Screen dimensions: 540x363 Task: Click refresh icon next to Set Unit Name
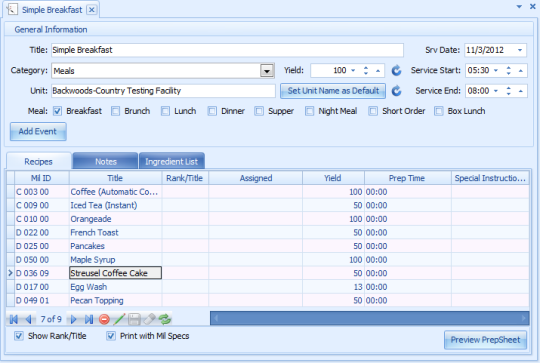[x=396, y=91]
